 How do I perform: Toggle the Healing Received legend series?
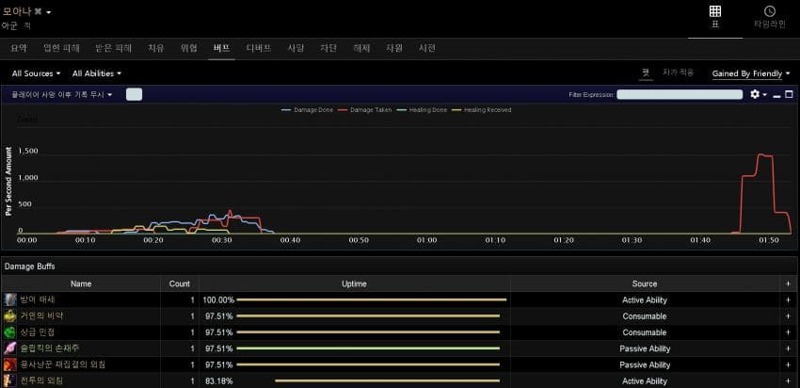pos(482,110)
